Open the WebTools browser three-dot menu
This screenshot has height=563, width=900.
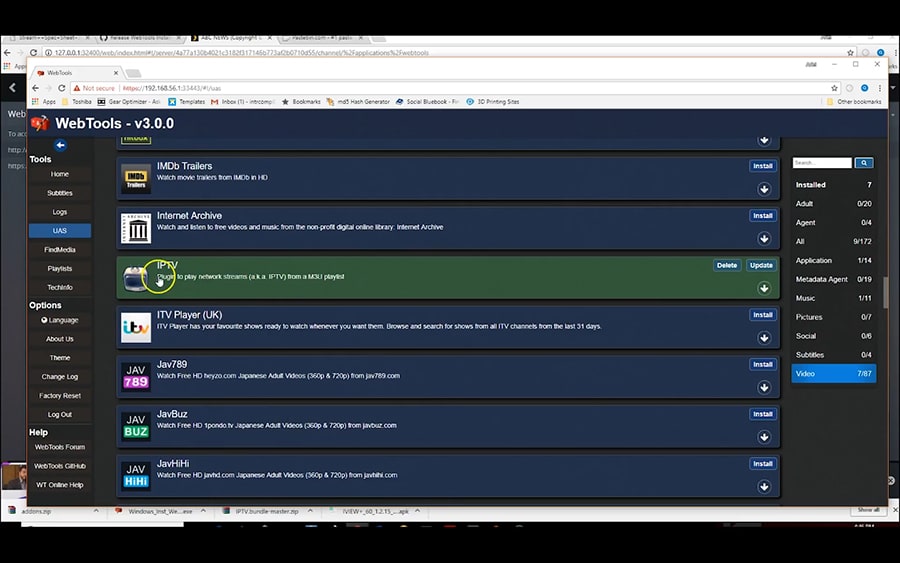879,88
